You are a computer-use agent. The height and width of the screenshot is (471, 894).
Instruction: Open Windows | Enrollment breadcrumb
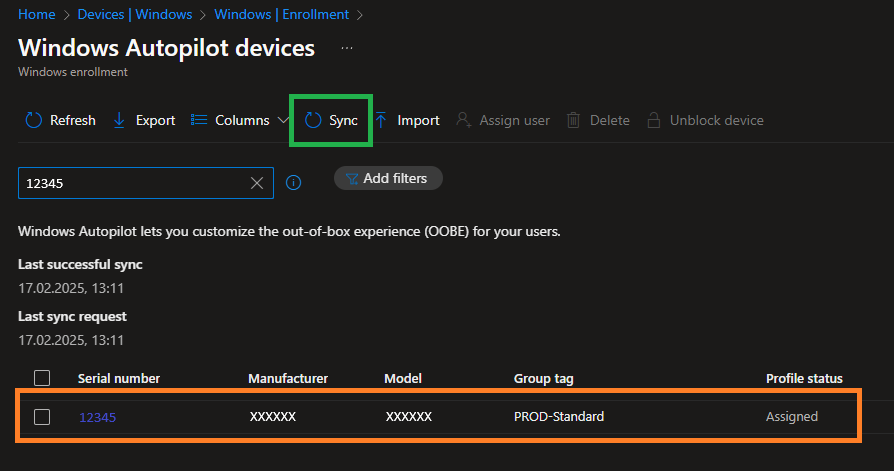(282, 14)
